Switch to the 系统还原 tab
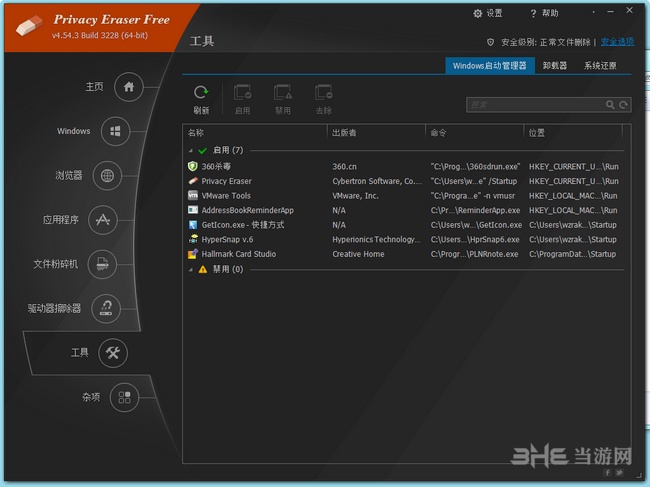This screenshot has width=650, height=487. [600, 65]
